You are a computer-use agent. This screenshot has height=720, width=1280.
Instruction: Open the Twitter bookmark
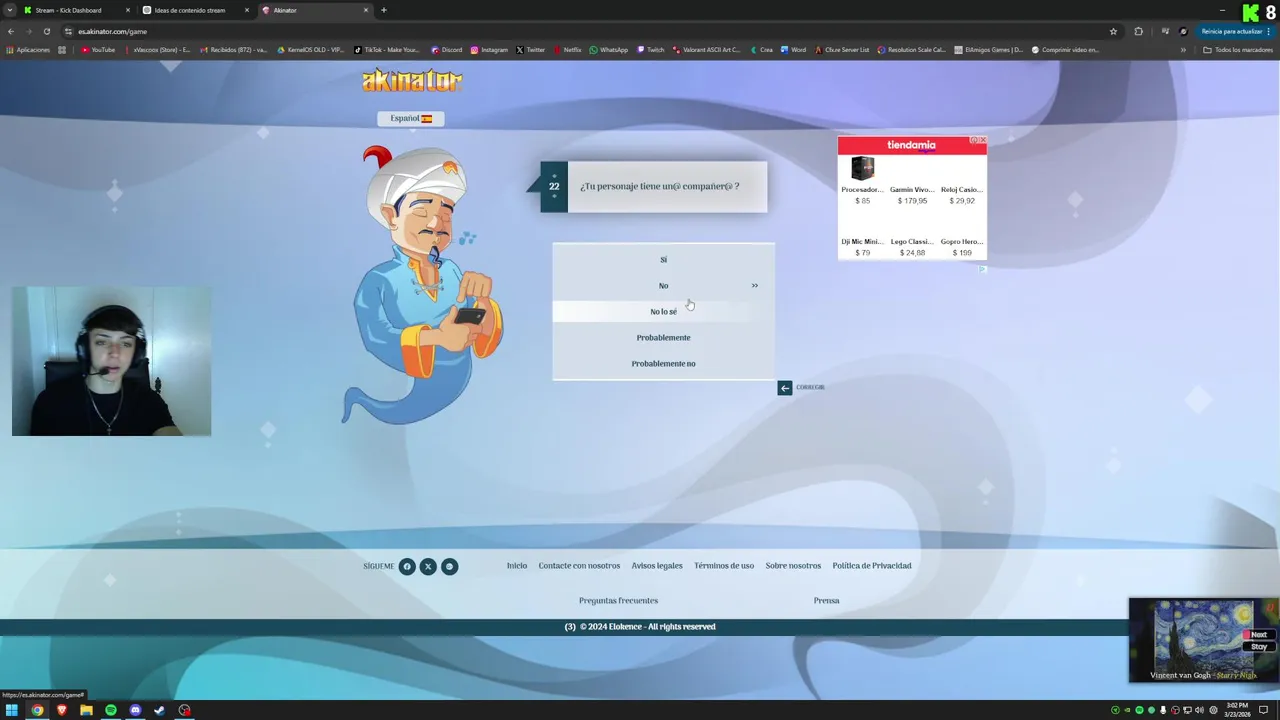click(x=530, y=50)
